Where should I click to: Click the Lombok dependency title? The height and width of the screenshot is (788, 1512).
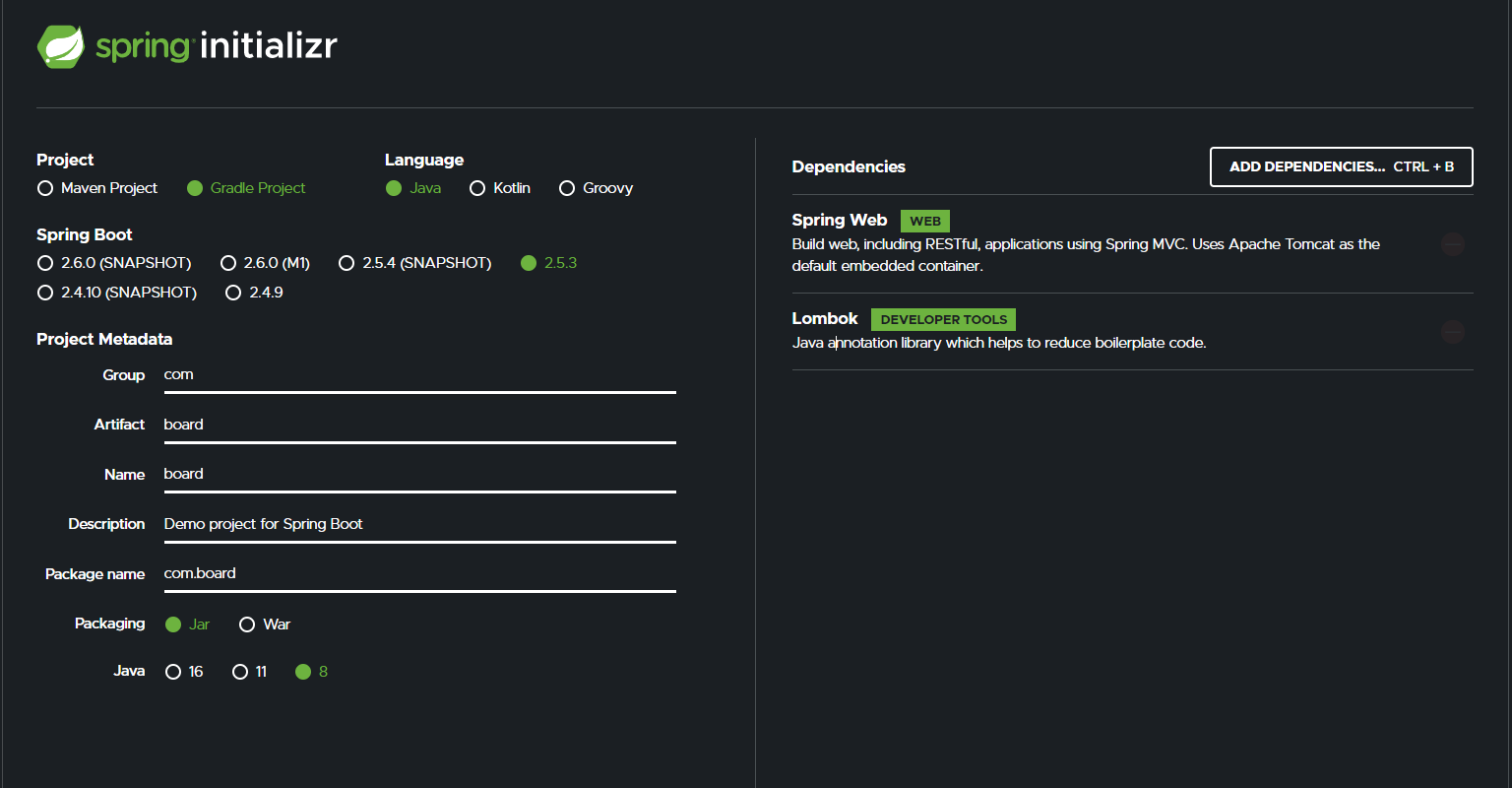825,319
